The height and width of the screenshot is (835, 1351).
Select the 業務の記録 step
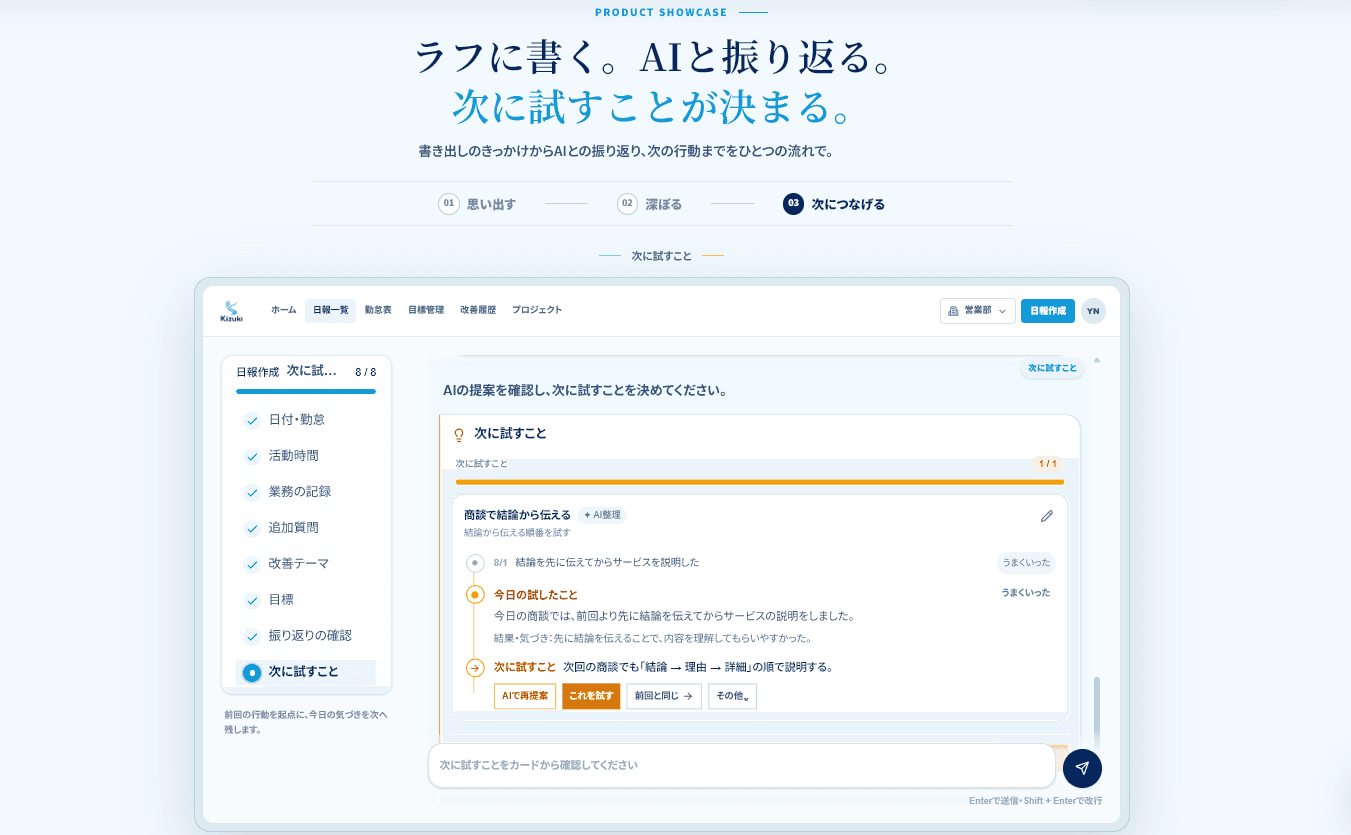306,492
